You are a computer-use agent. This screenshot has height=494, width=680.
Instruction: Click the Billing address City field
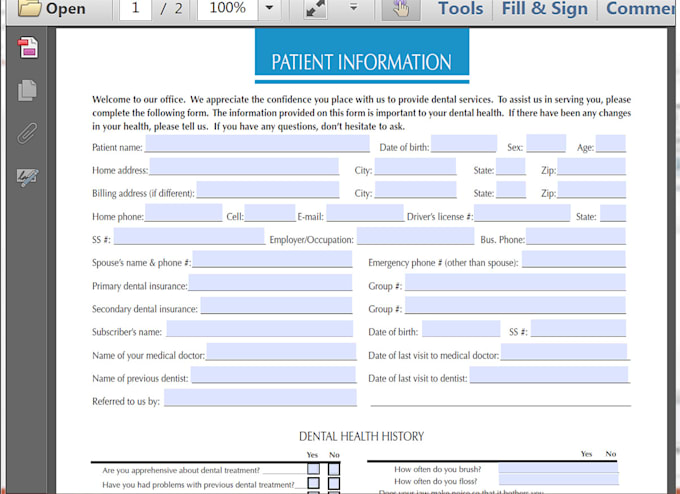click(x=415, y=190)
